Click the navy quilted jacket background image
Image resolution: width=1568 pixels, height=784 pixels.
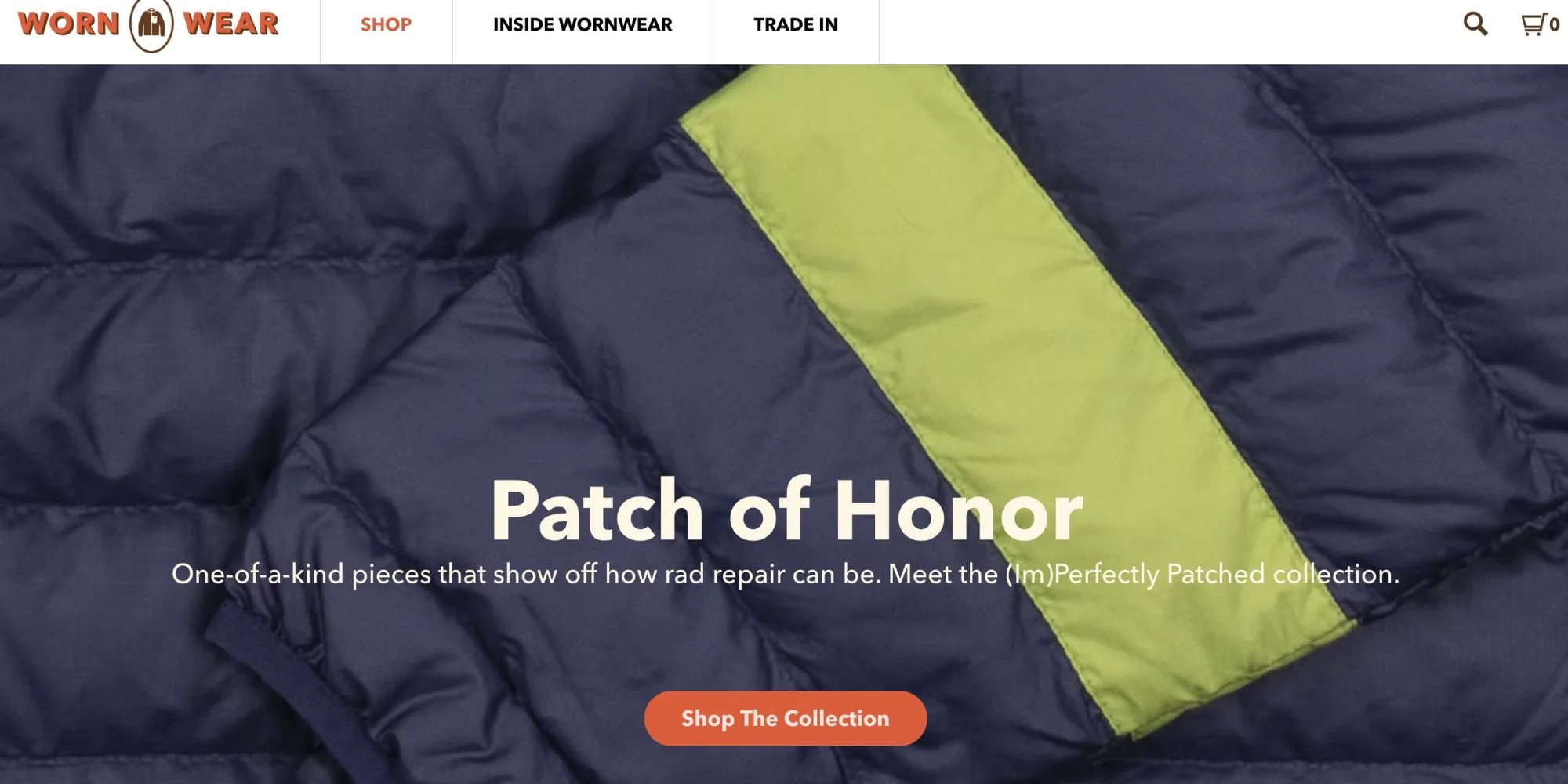(314, 274)
